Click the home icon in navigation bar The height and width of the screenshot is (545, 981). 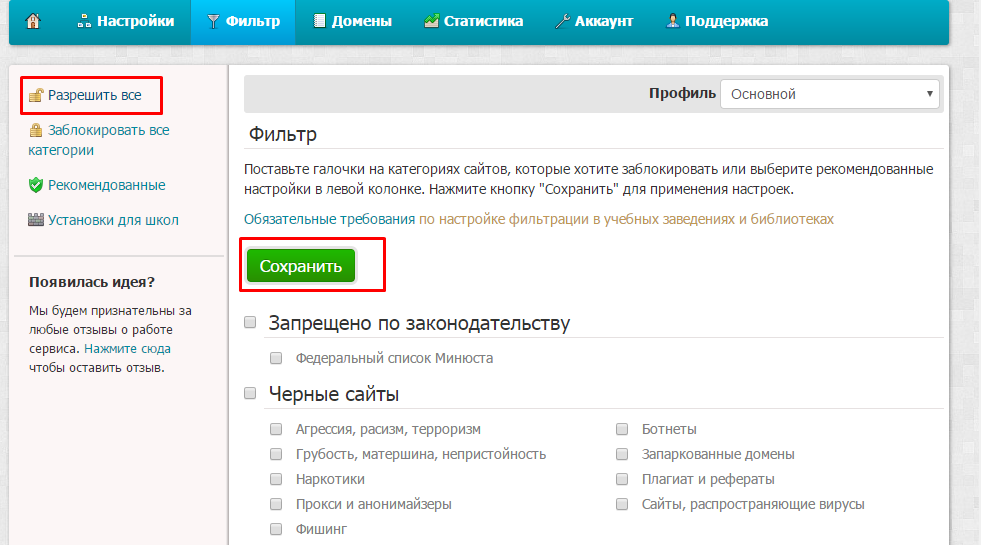coord(33,21)
